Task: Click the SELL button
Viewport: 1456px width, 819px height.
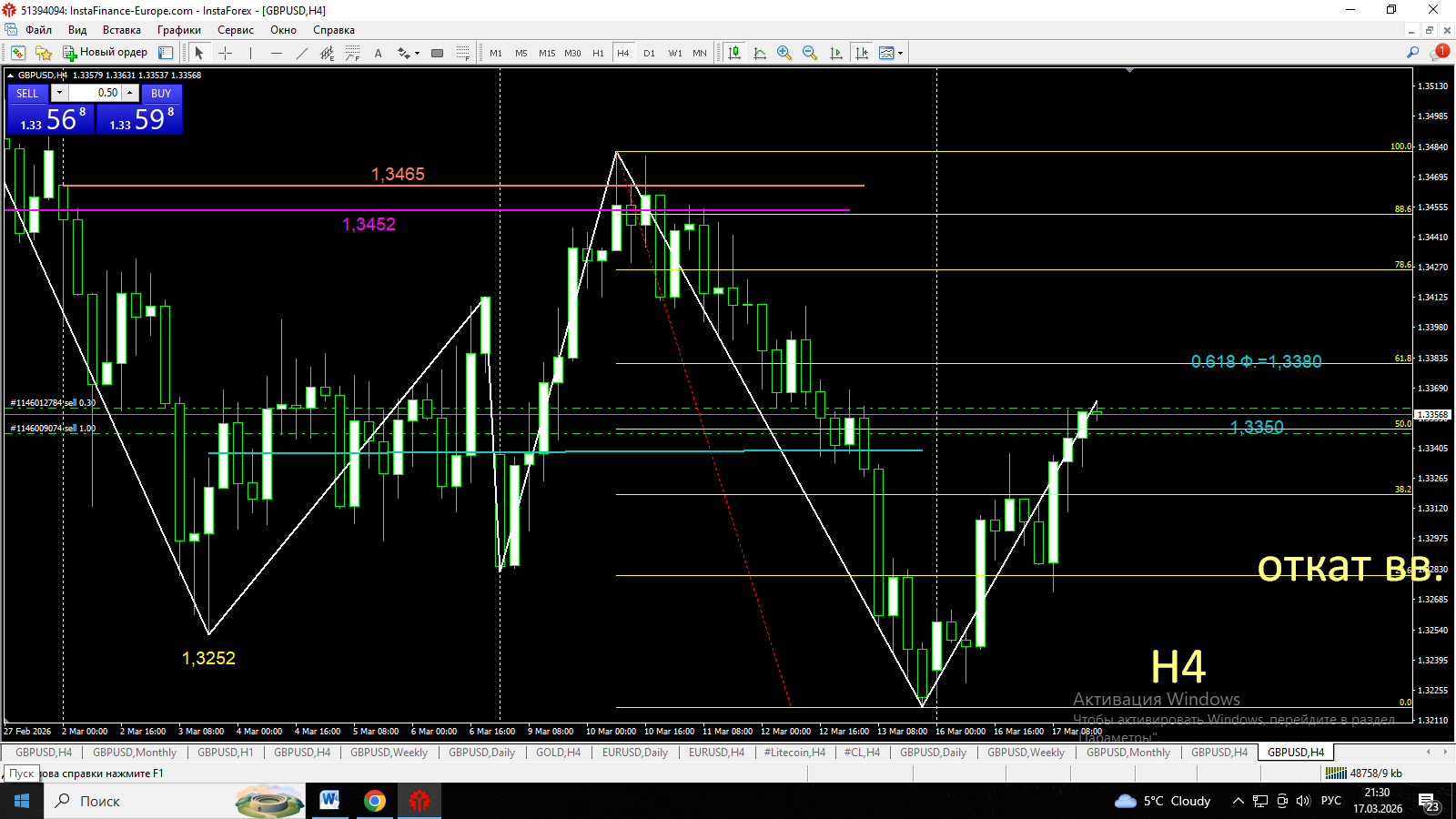Action: click(x=27, y=93)
